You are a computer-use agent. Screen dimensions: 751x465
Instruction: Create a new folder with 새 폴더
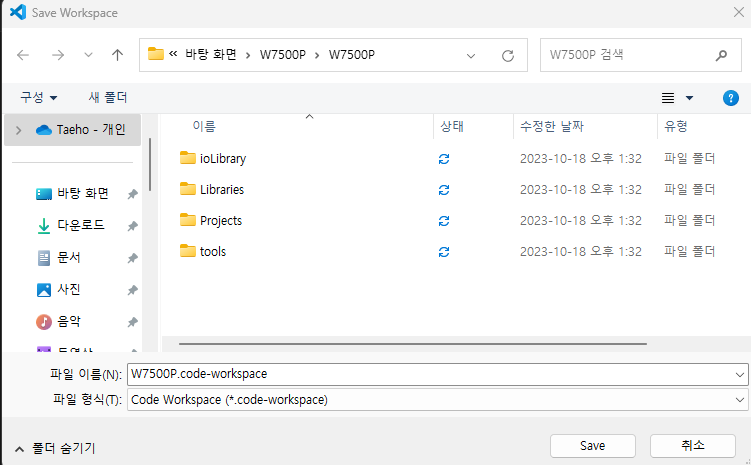click(108, 98)
